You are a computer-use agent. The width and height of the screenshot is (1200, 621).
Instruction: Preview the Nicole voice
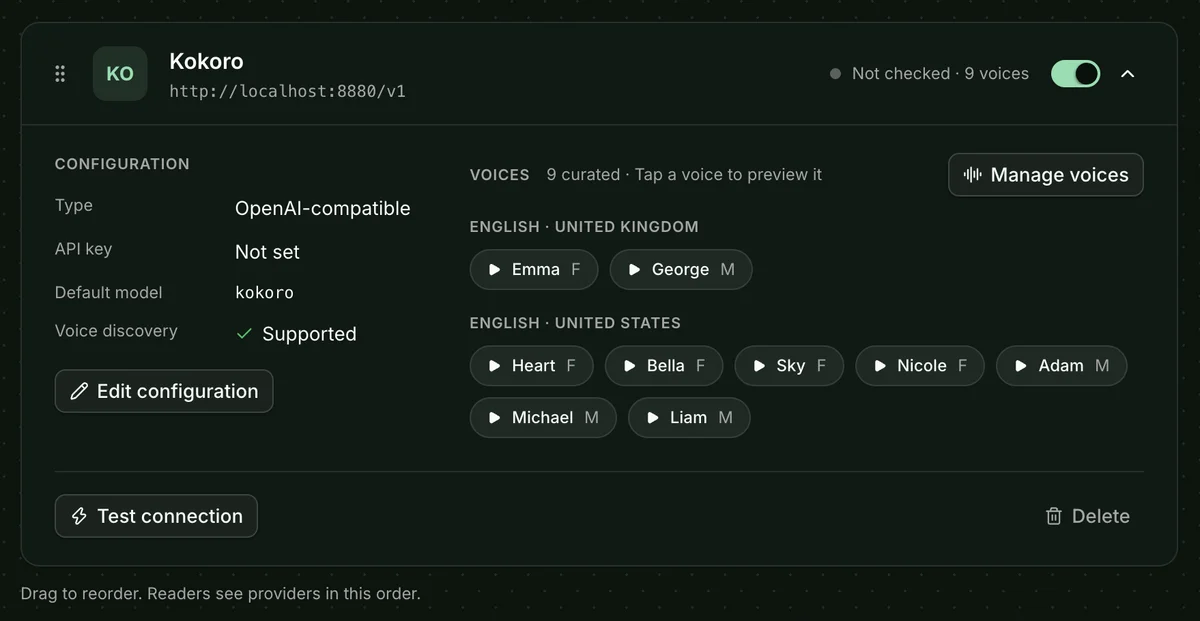point(920,366)
